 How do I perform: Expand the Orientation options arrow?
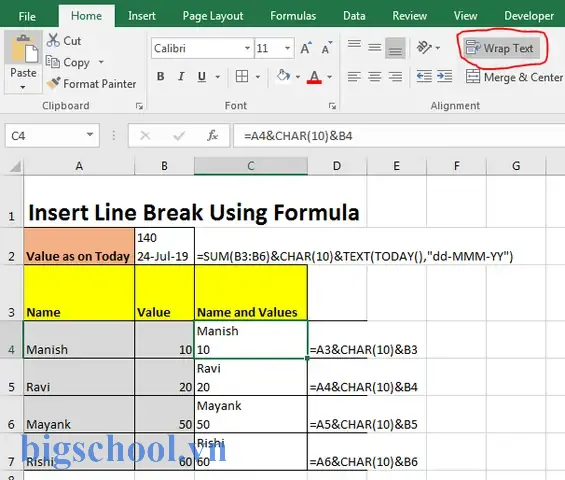click(438, 48)
